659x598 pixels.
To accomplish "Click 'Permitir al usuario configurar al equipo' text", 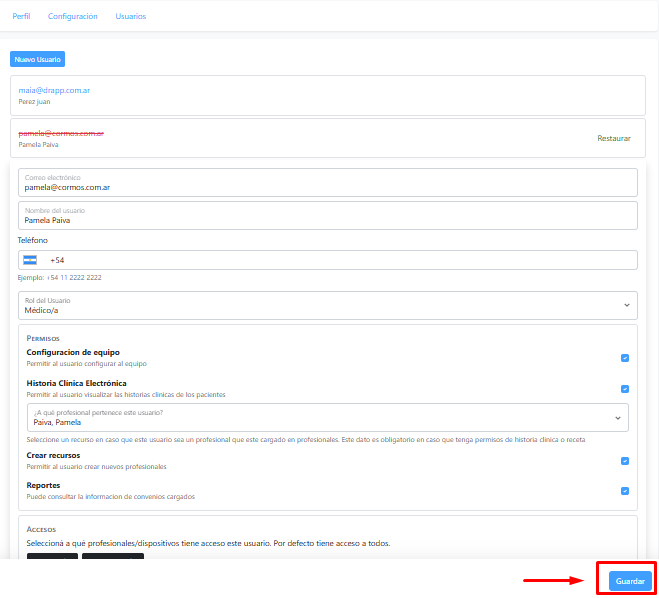I will [x=87, y=364].
